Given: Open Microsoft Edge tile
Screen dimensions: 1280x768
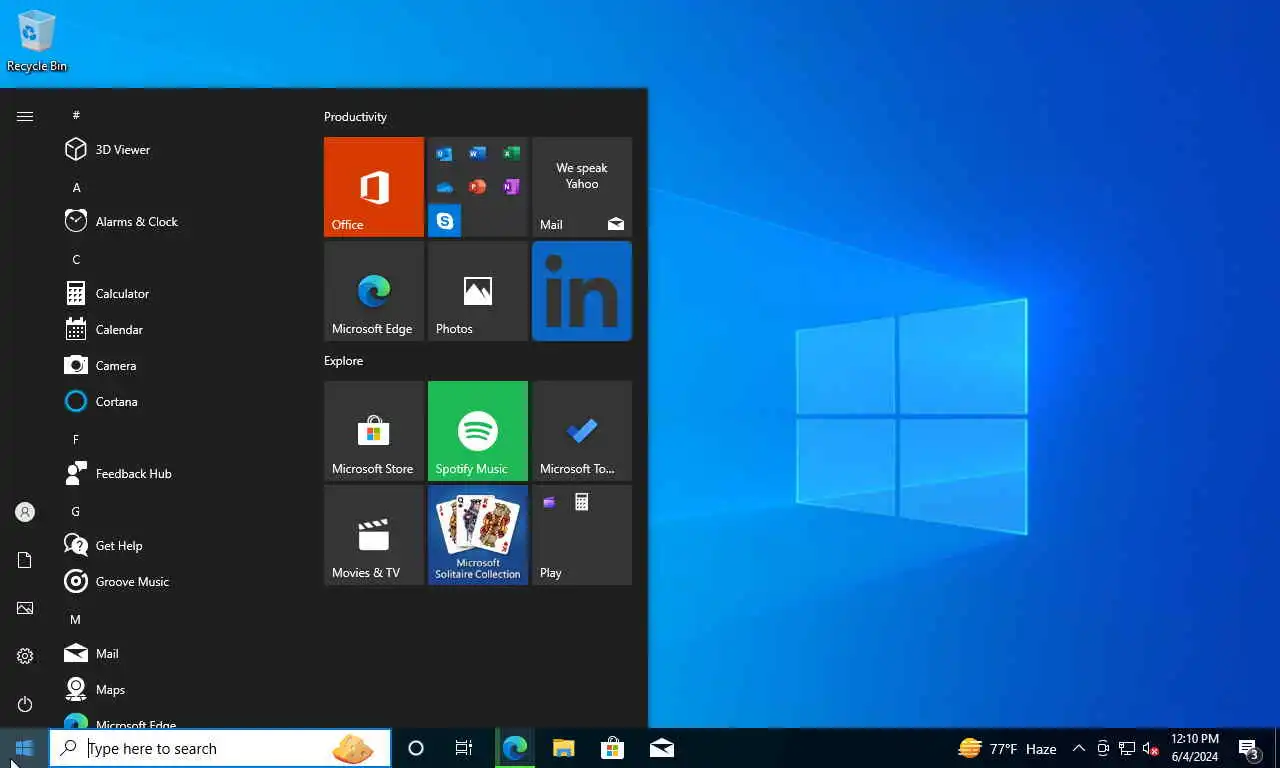Looking at the screenshot, I should [374, 291].
